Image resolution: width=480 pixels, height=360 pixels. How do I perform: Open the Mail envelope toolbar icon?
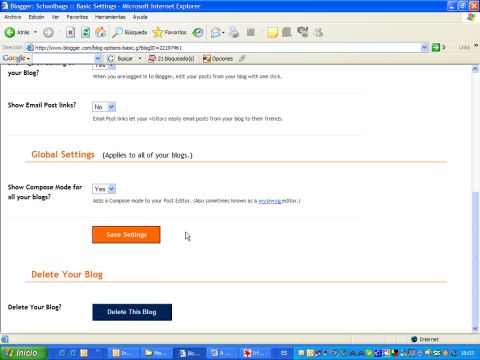[x=216, y=32]
